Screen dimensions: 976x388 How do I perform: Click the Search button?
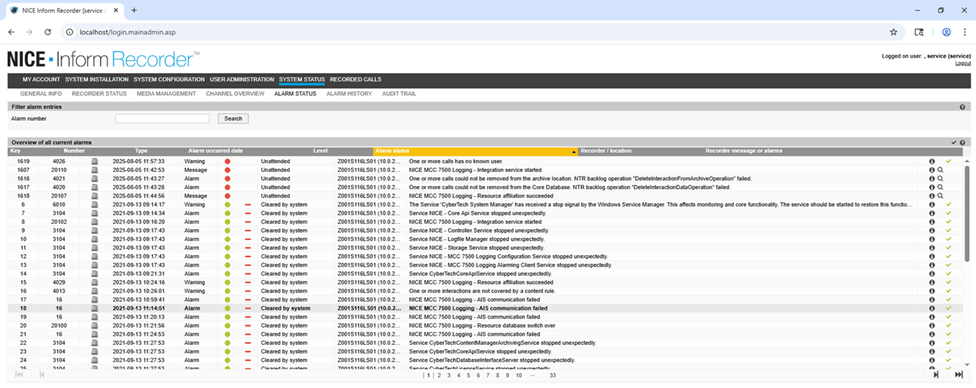pyautogui.click(x=233, y=118)
